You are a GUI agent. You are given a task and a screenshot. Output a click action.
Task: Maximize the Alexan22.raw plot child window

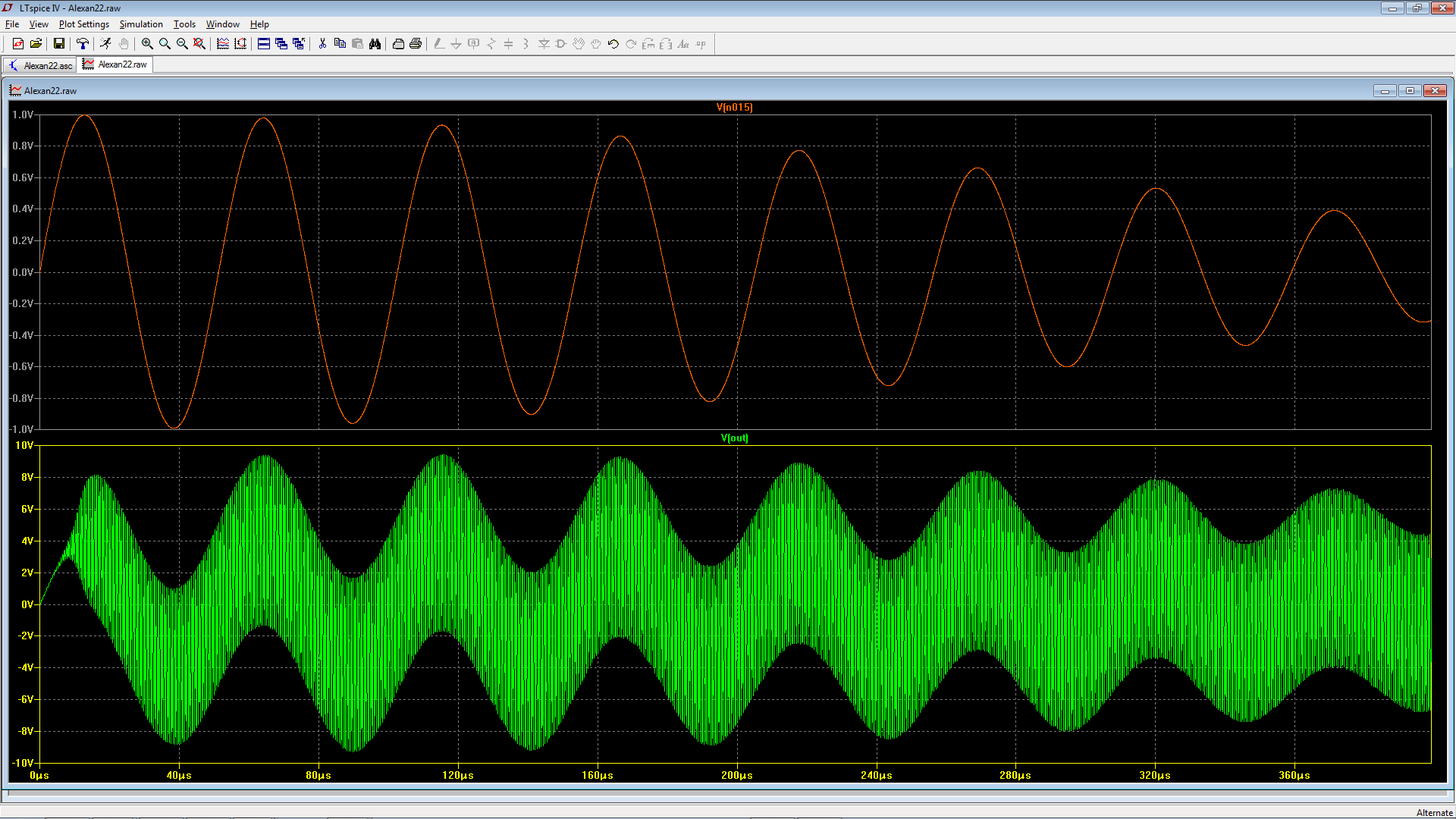coord(1410,90)
